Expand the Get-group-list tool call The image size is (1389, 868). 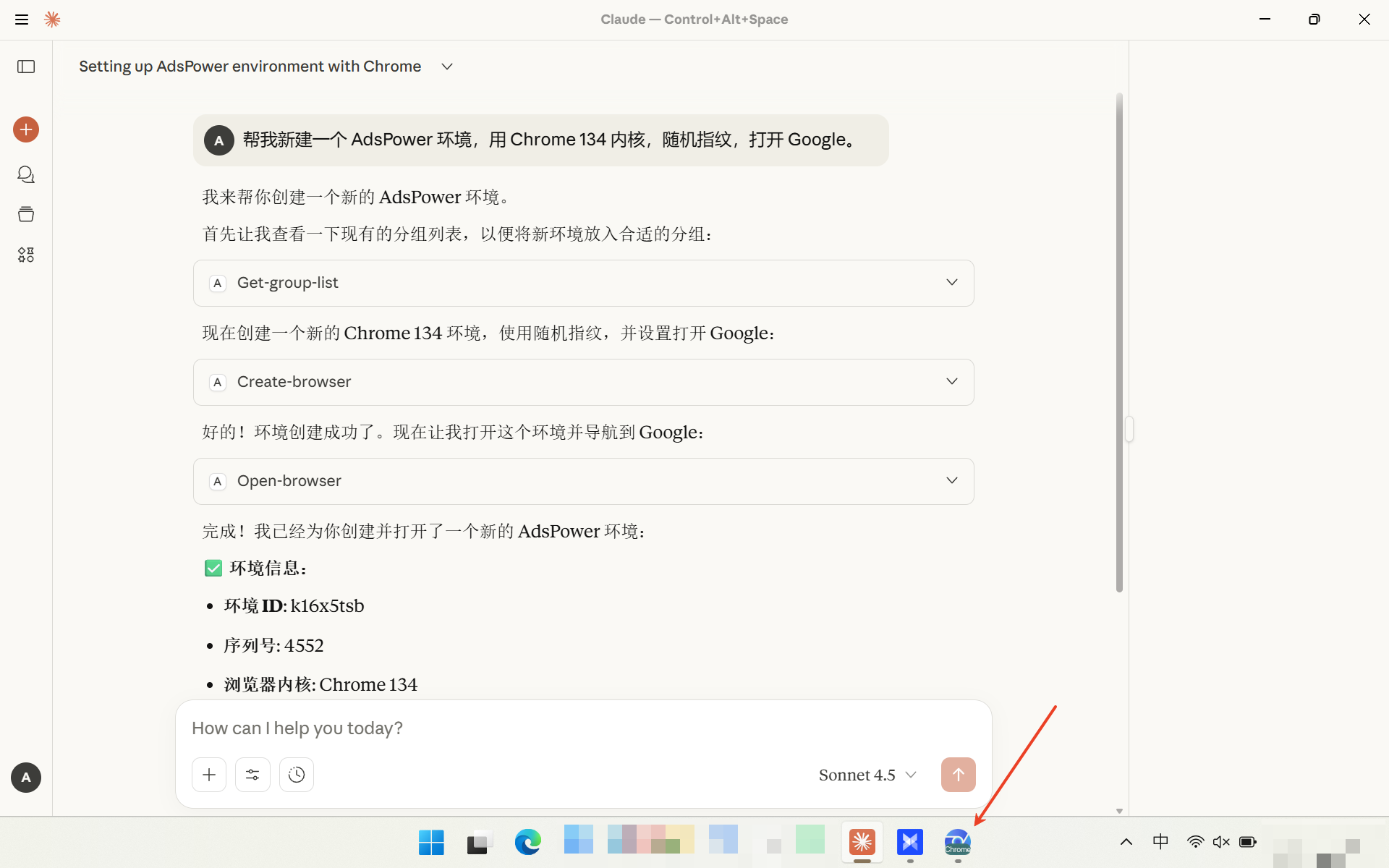click(951, 282)
